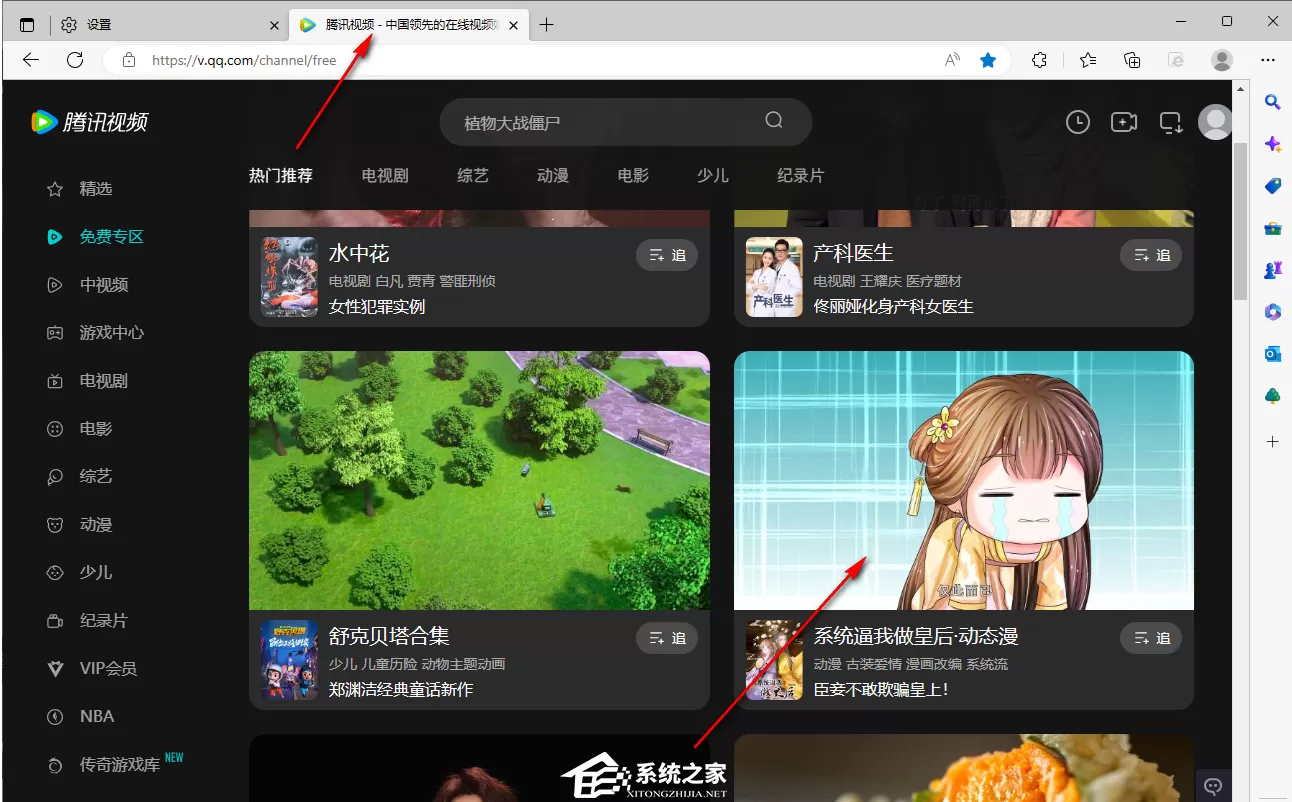Select the 电影 tab in top category bar
The image size is (1292, 802).
click(633, 176)
